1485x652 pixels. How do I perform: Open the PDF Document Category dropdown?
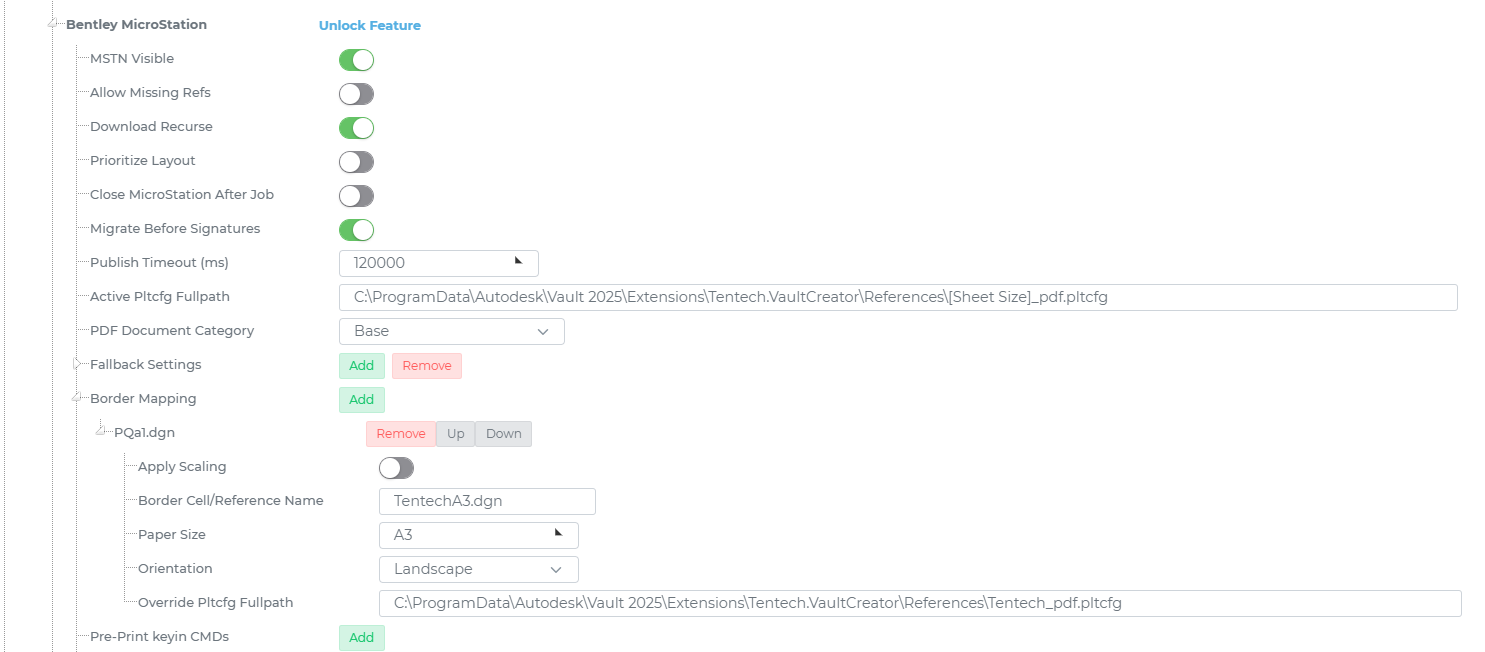click(x=451, y=331)
